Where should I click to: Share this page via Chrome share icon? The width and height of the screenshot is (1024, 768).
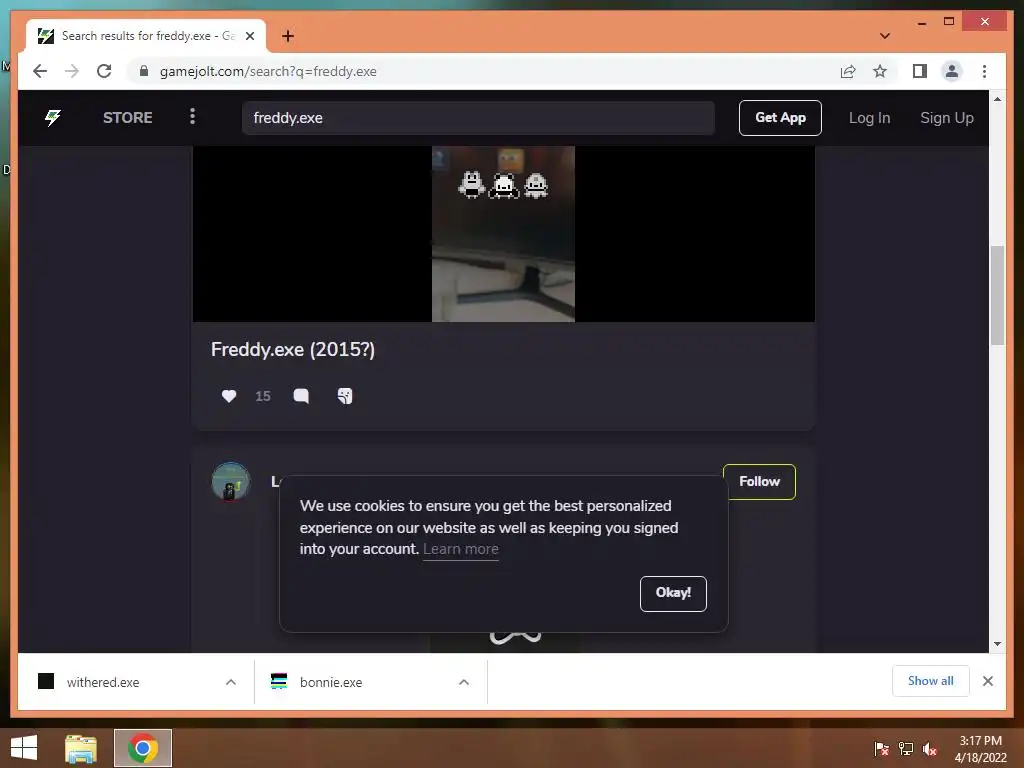point(848,71)
